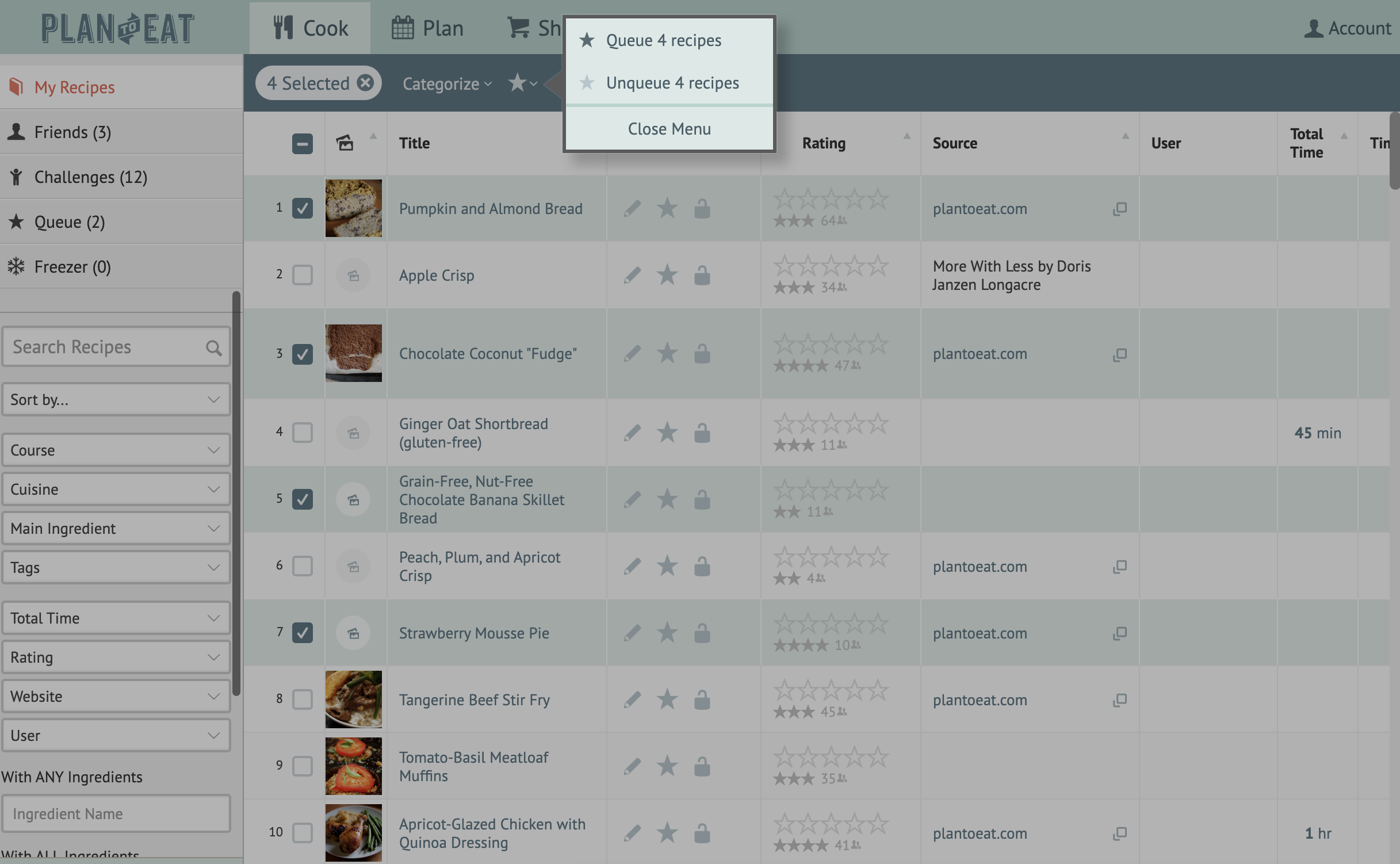Click the queue star for Tangerine Beef Stir Fry
Viewport: 1400px width, 864px height.
point(667,699)
